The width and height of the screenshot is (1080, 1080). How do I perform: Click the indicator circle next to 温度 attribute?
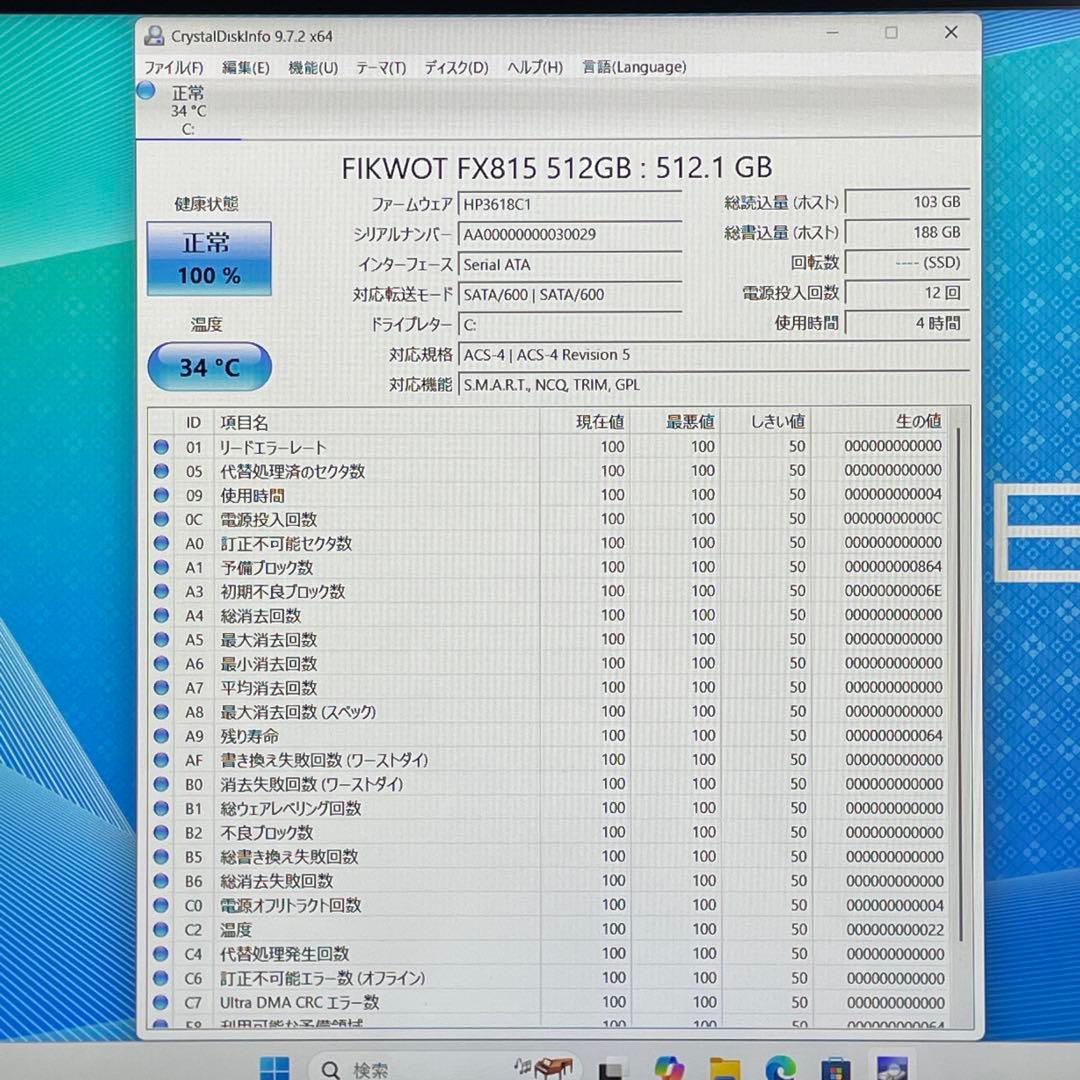[161, 929]
